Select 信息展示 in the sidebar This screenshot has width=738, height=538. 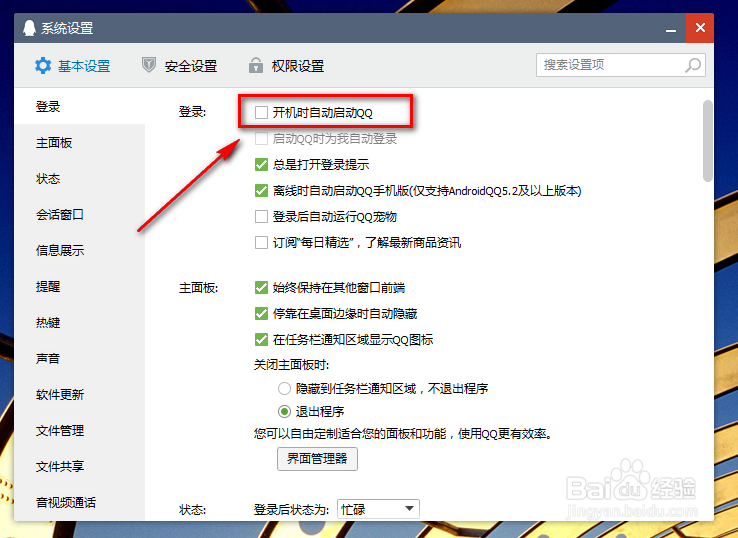[x=80, y=250]
